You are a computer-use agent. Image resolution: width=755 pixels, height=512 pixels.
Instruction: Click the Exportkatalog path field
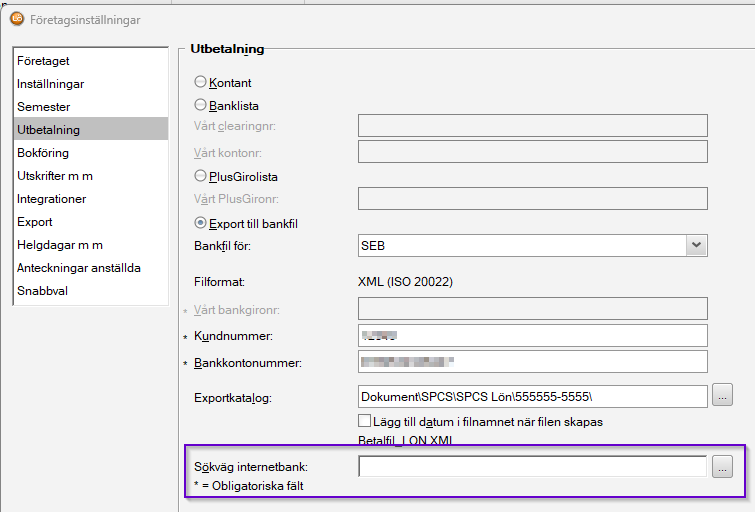[x=533, y=396]
